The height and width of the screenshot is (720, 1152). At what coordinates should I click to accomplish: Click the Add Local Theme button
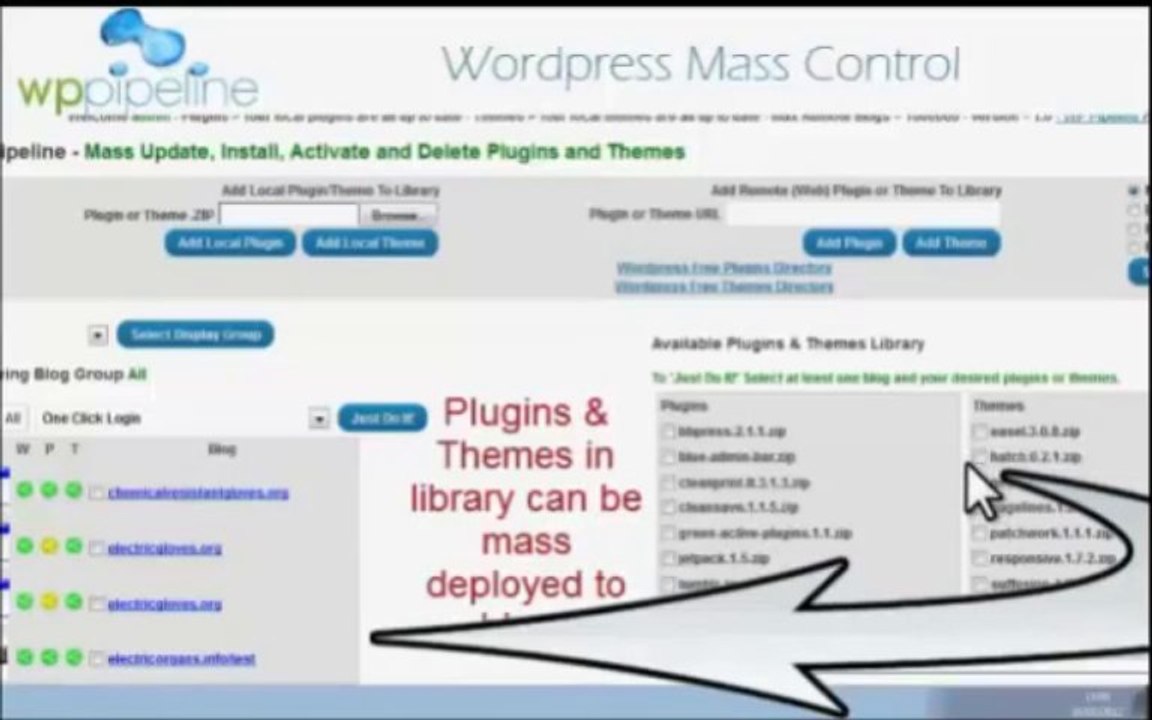click(x=370, y=243)
